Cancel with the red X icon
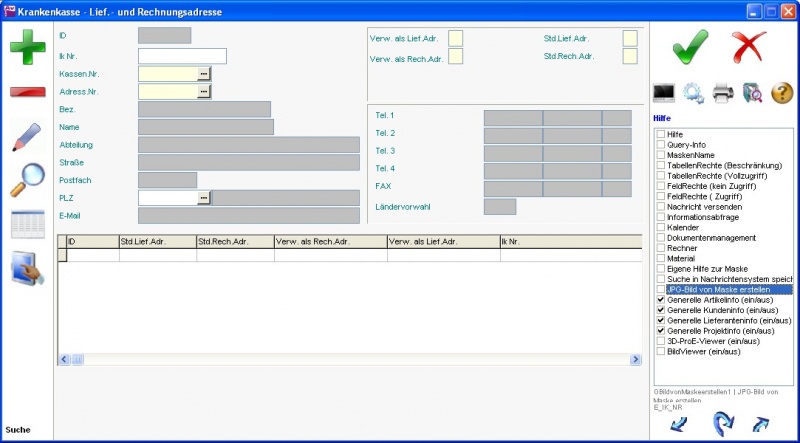This screenshot has height=443, width=800. 748,45
